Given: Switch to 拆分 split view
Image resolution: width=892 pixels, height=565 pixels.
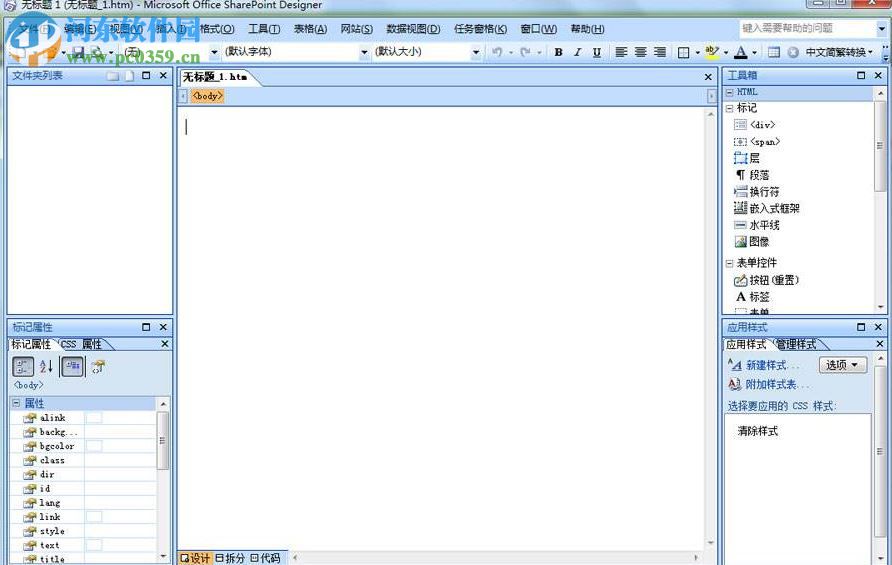Looking at the screenshot, I should click(x=230, y=558).
